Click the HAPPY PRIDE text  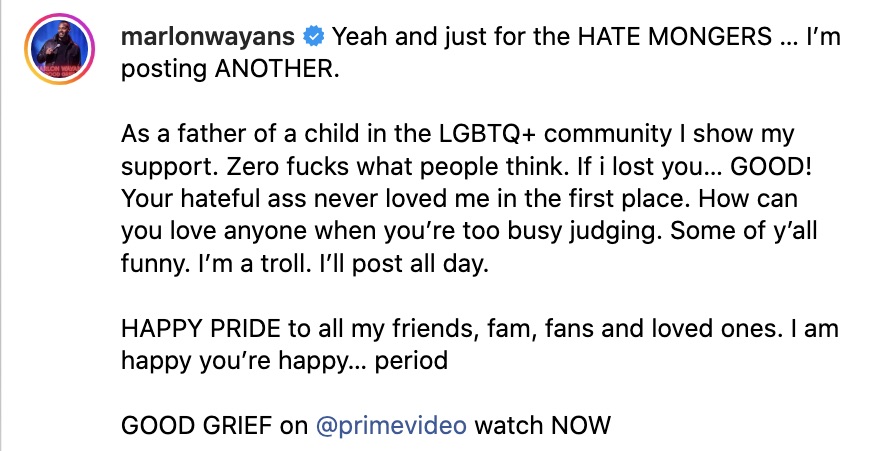click(x=198, y=329)
